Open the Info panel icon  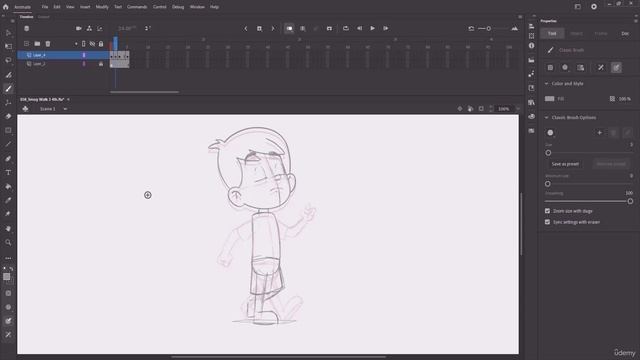click(531, 46)
